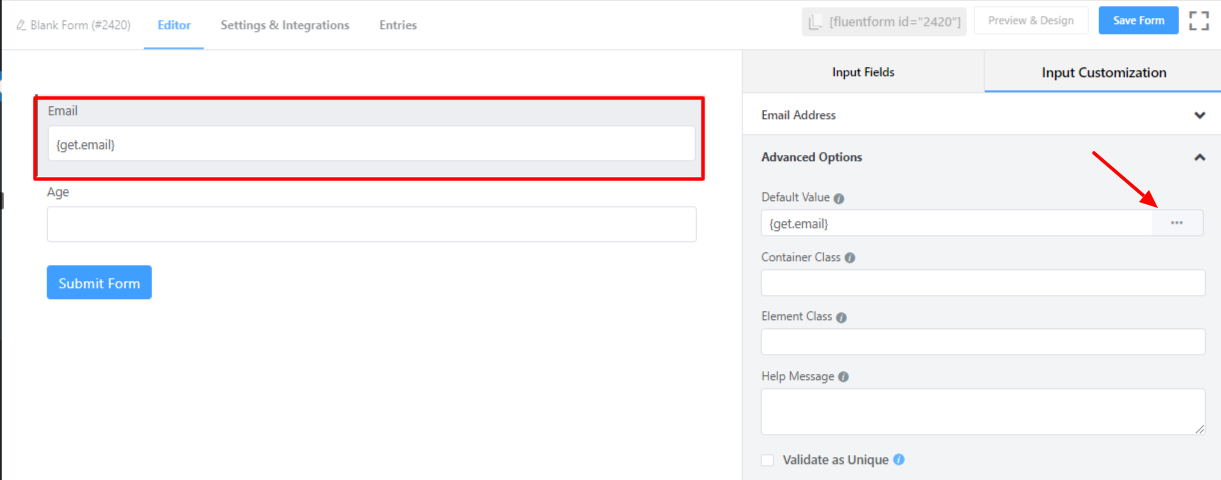Image resolution: width=1221 pixels, height=480 pixels.
Task: Open the Settings & Integrations tab
Action: [285, 25]
